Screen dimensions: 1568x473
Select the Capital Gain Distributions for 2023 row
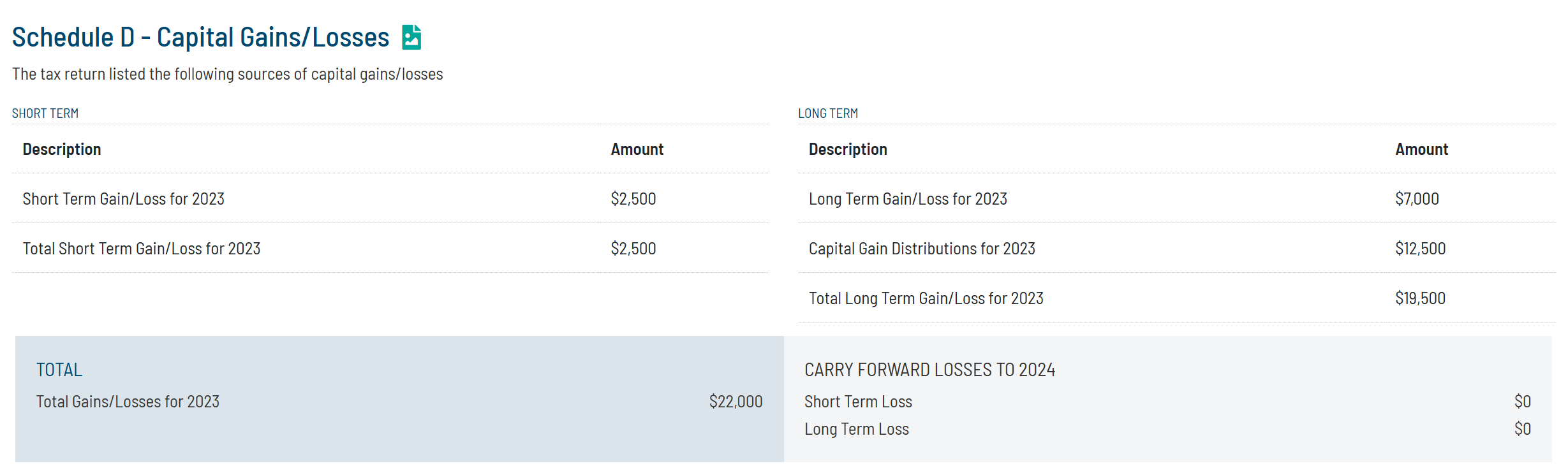[1176, 248]
